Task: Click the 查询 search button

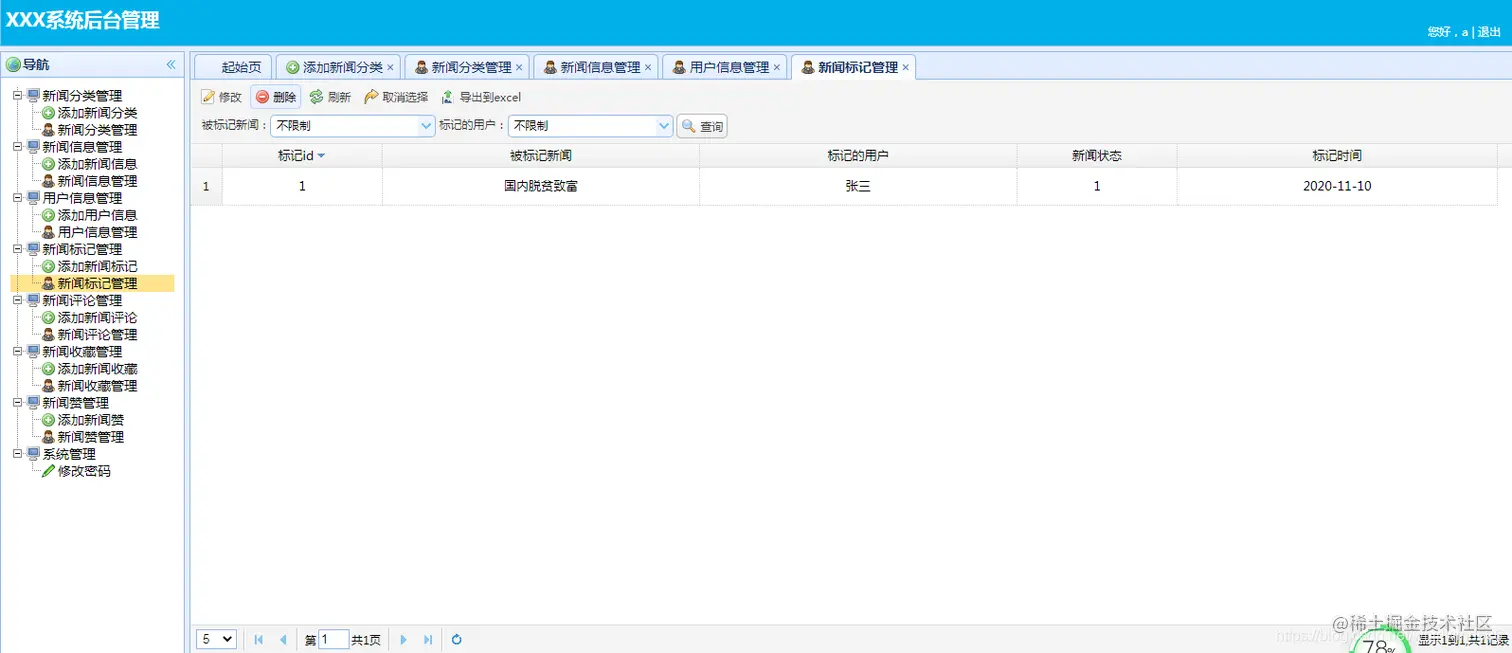Action: [x=702, y=127]
